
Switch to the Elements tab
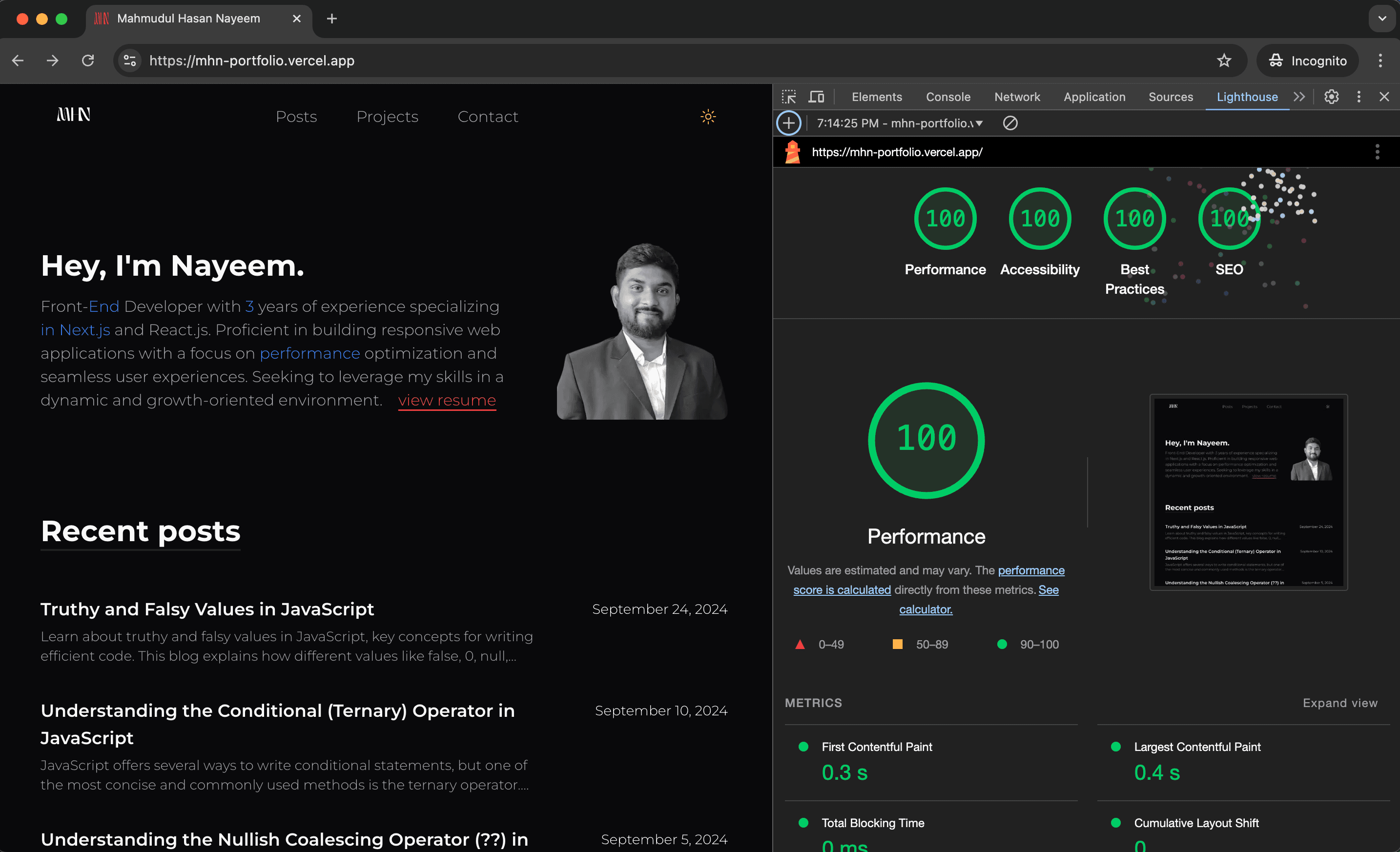pos(876,97)
